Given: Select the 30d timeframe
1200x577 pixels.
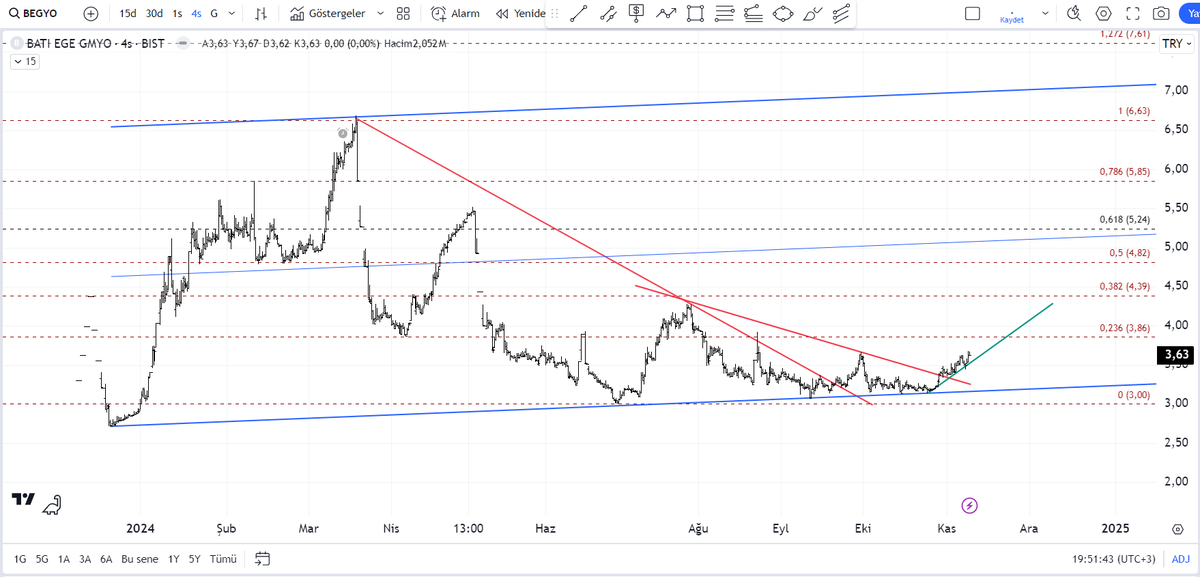Looking at the screenshot, I should click(154, 14).
